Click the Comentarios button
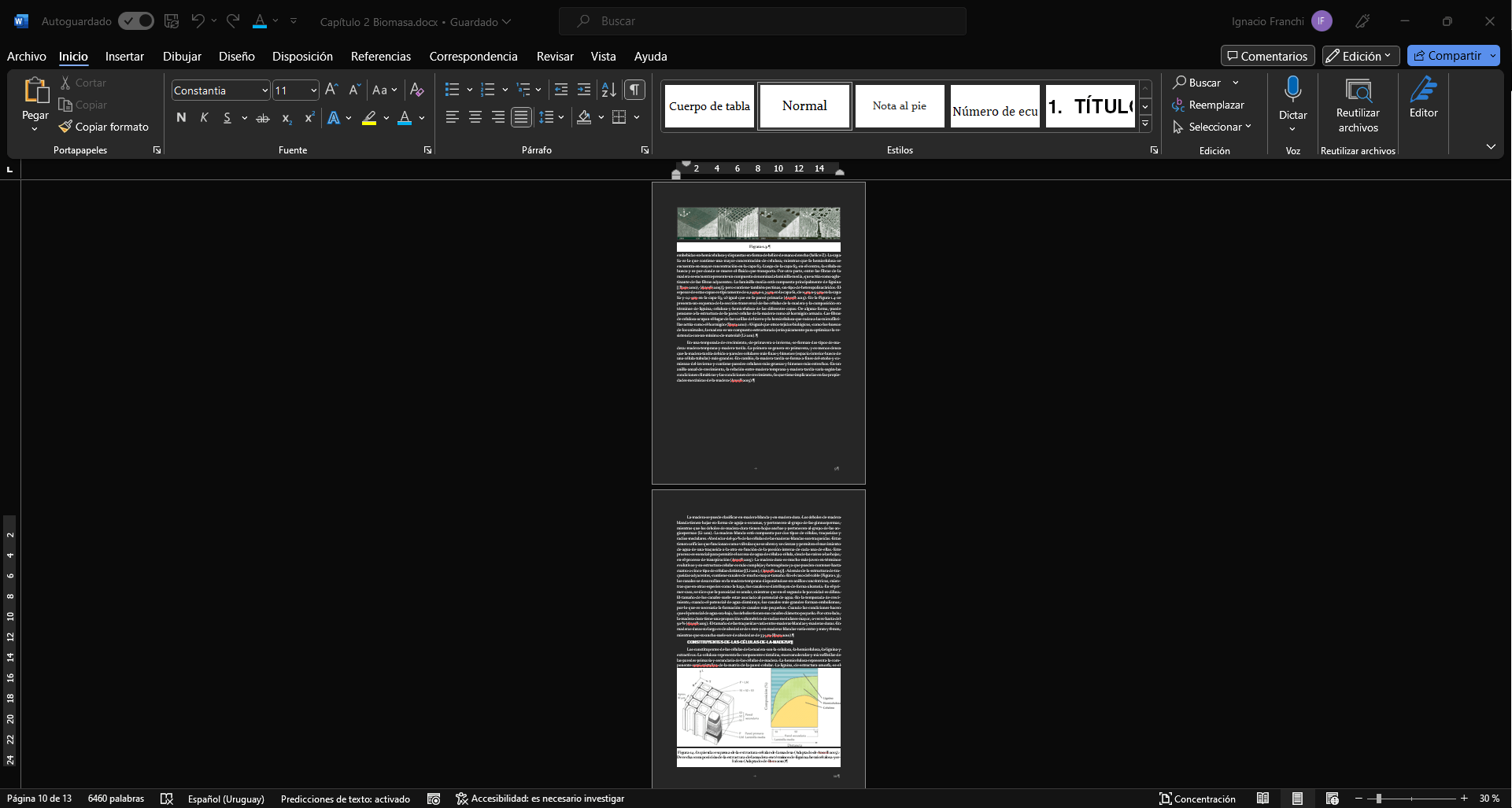This screenshot has height=808, width=1512. click(x=1268, y=56)
